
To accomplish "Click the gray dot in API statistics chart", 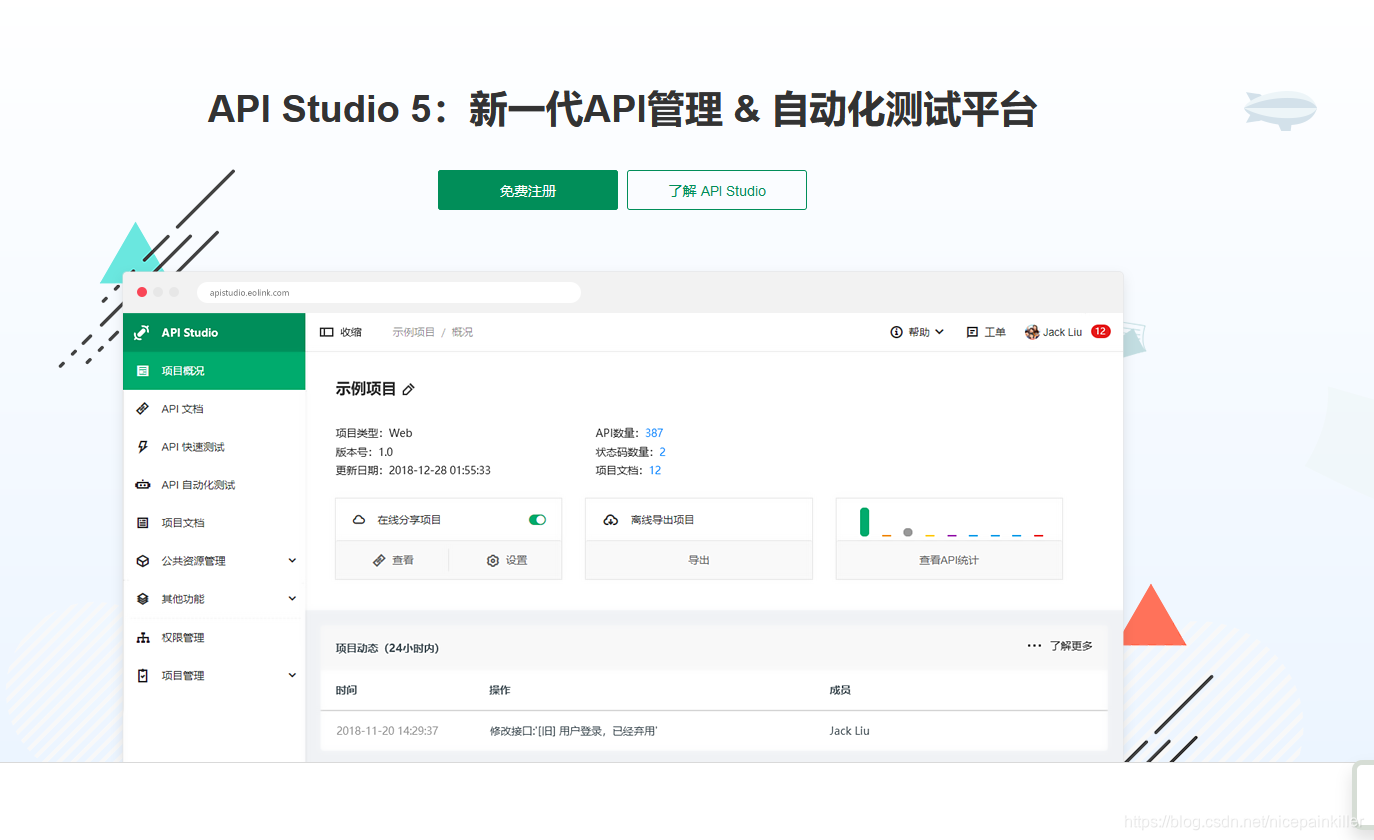I will [x=908, y=532].
